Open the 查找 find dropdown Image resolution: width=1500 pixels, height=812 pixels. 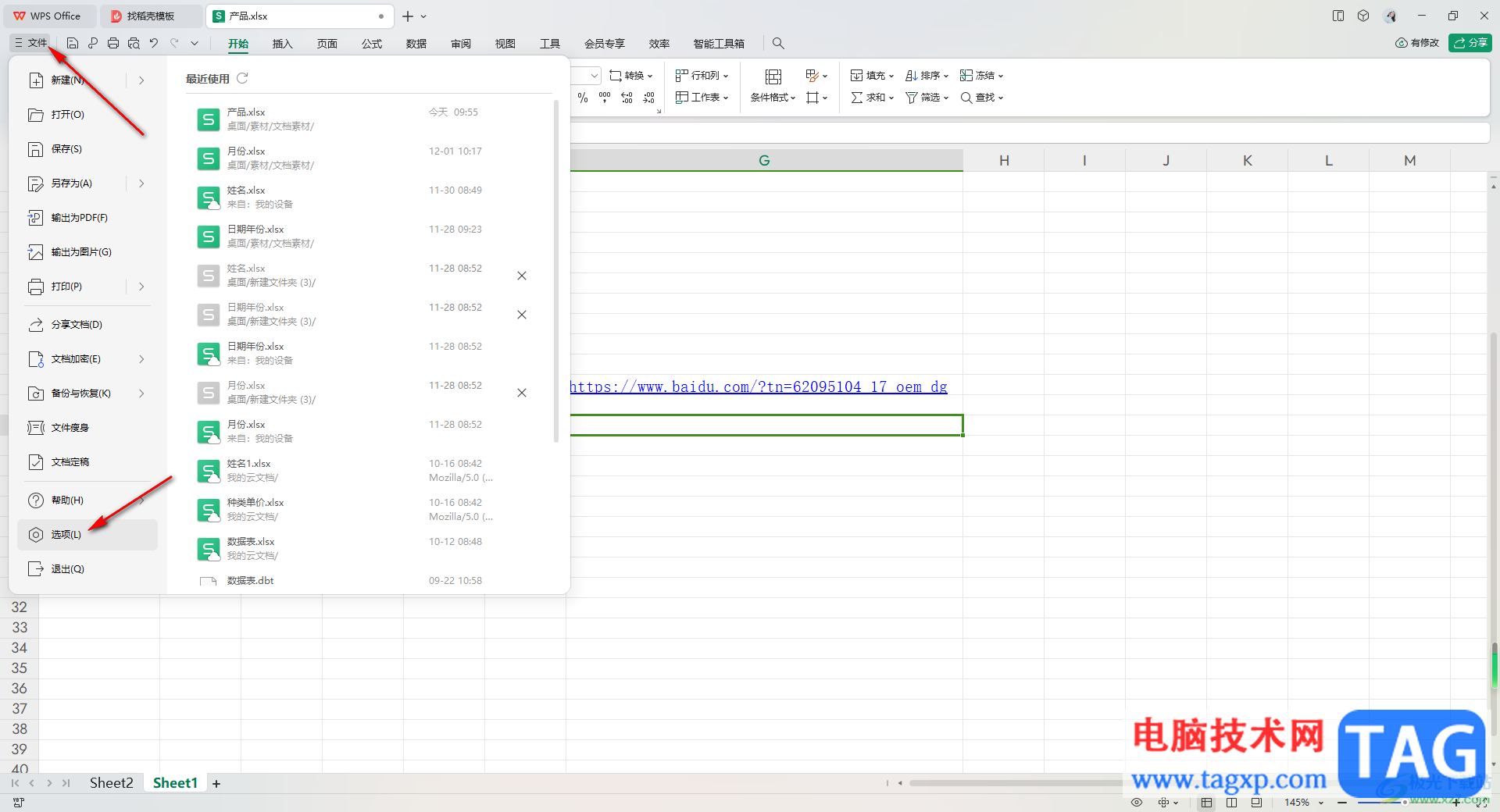pyautogui.click(x=981, y=98)
